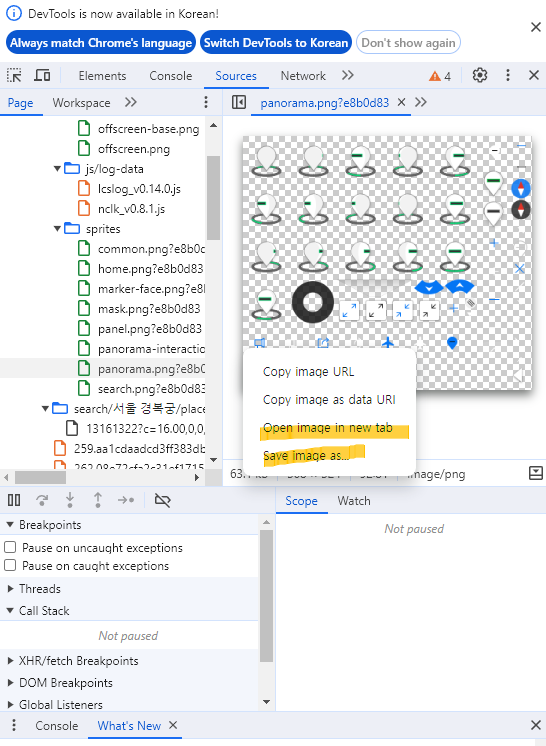The height and width of the screenshot is (746, 546).
Task: Deactivate breakpoints icon
Action: (x=163, y=500)
